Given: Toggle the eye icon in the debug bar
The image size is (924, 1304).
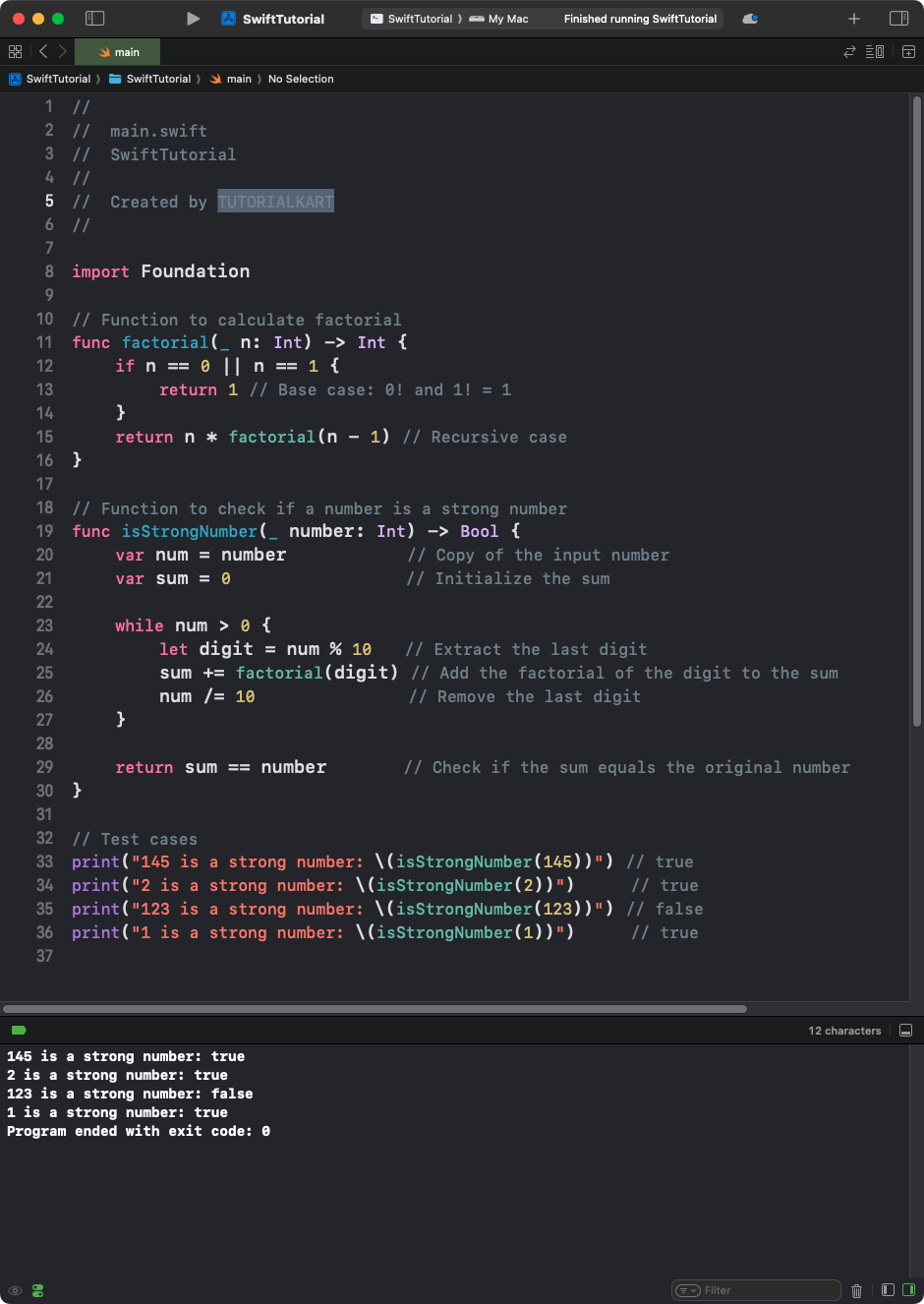Looking at the screenshot, I should (x=14, y=1290).
